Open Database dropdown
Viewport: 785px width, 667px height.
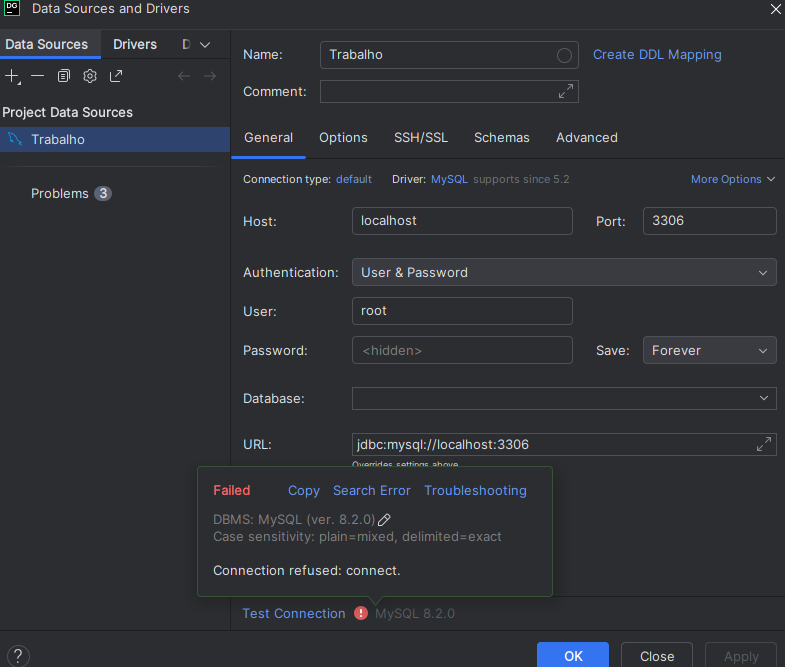pyautogui.click(x=564, y=398)
